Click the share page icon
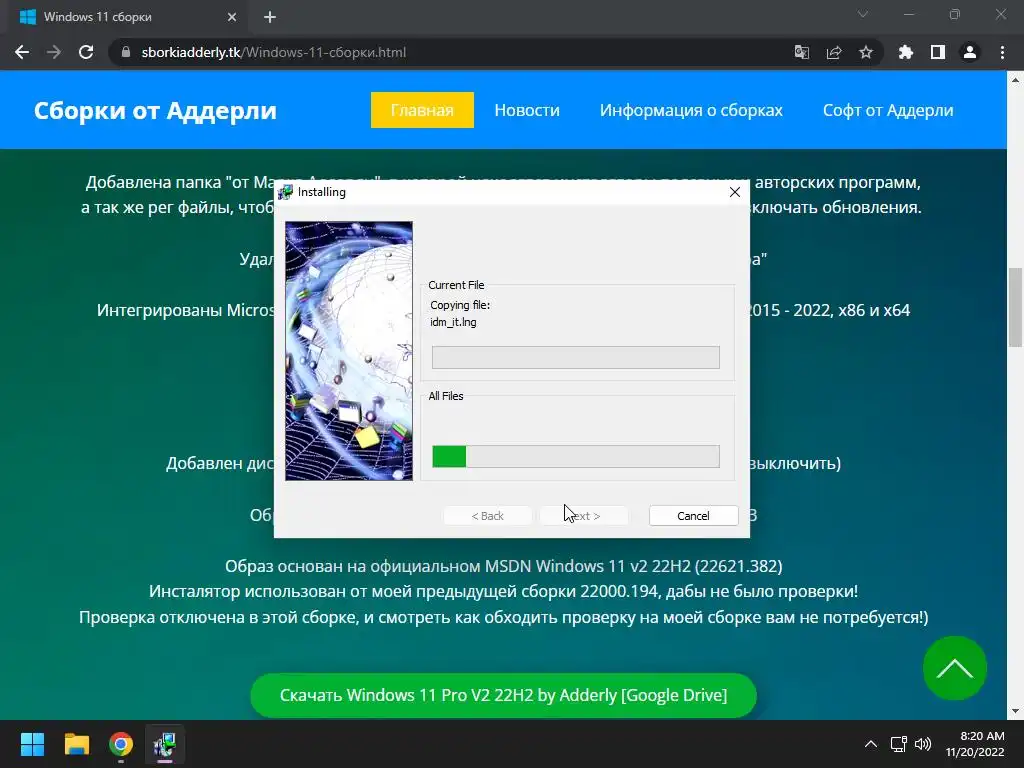Viewport: 1024px width, 768px height. [834, 52]
